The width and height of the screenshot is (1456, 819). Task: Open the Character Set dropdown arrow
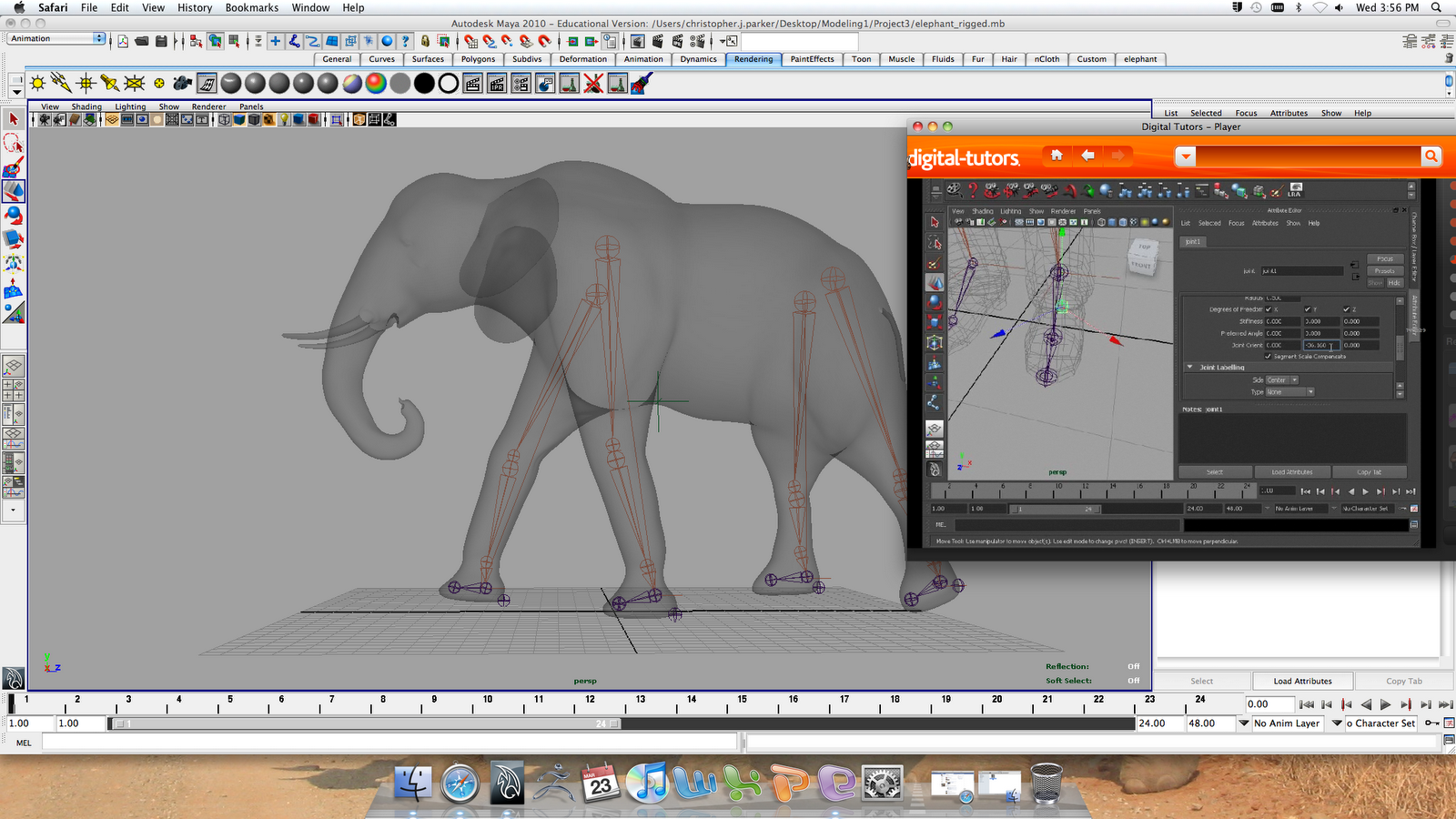pos(1337,723)
